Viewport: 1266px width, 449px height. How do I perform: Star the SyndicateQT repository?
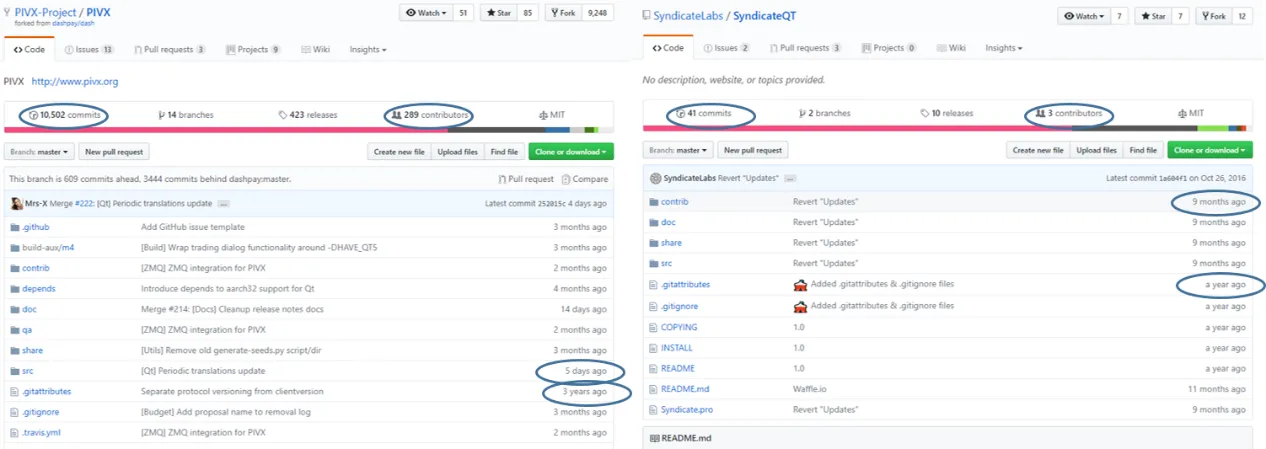click(1152, 16)
